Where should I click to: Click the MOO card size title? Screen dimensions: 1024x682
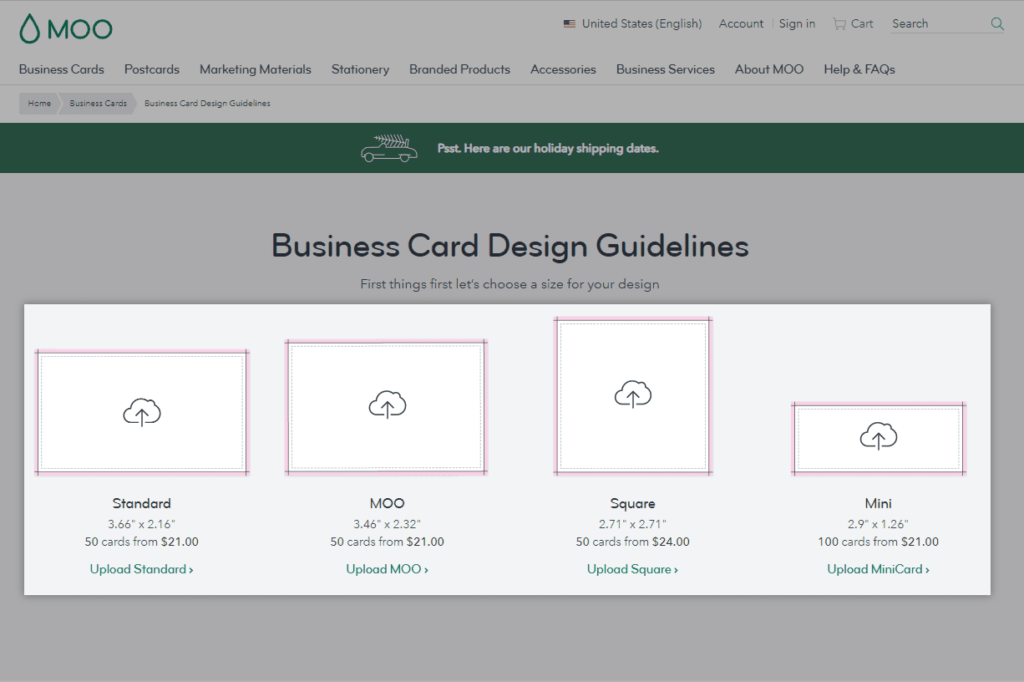pyautogui.click(x=387, y=503)
